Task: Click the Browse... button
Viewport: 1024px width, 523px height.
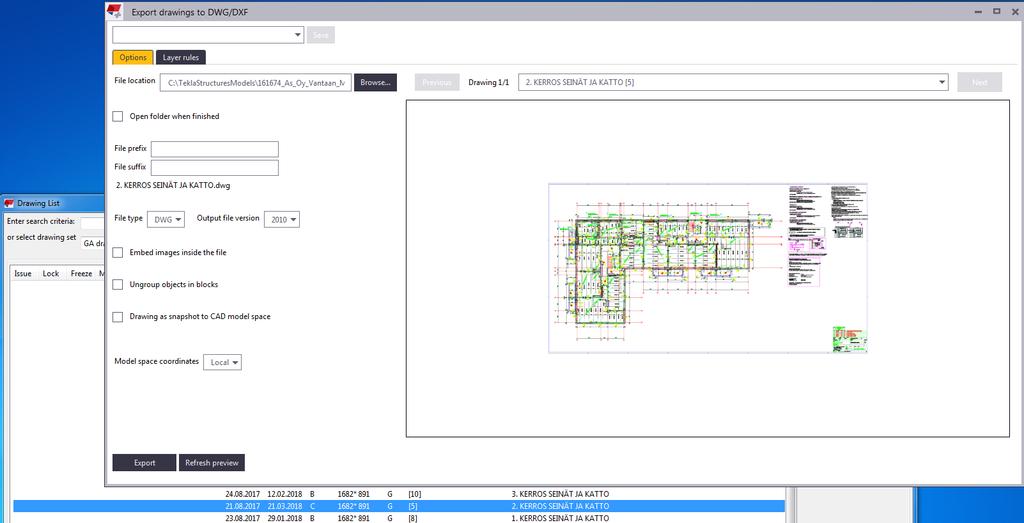Action: (x=376, y=83)
